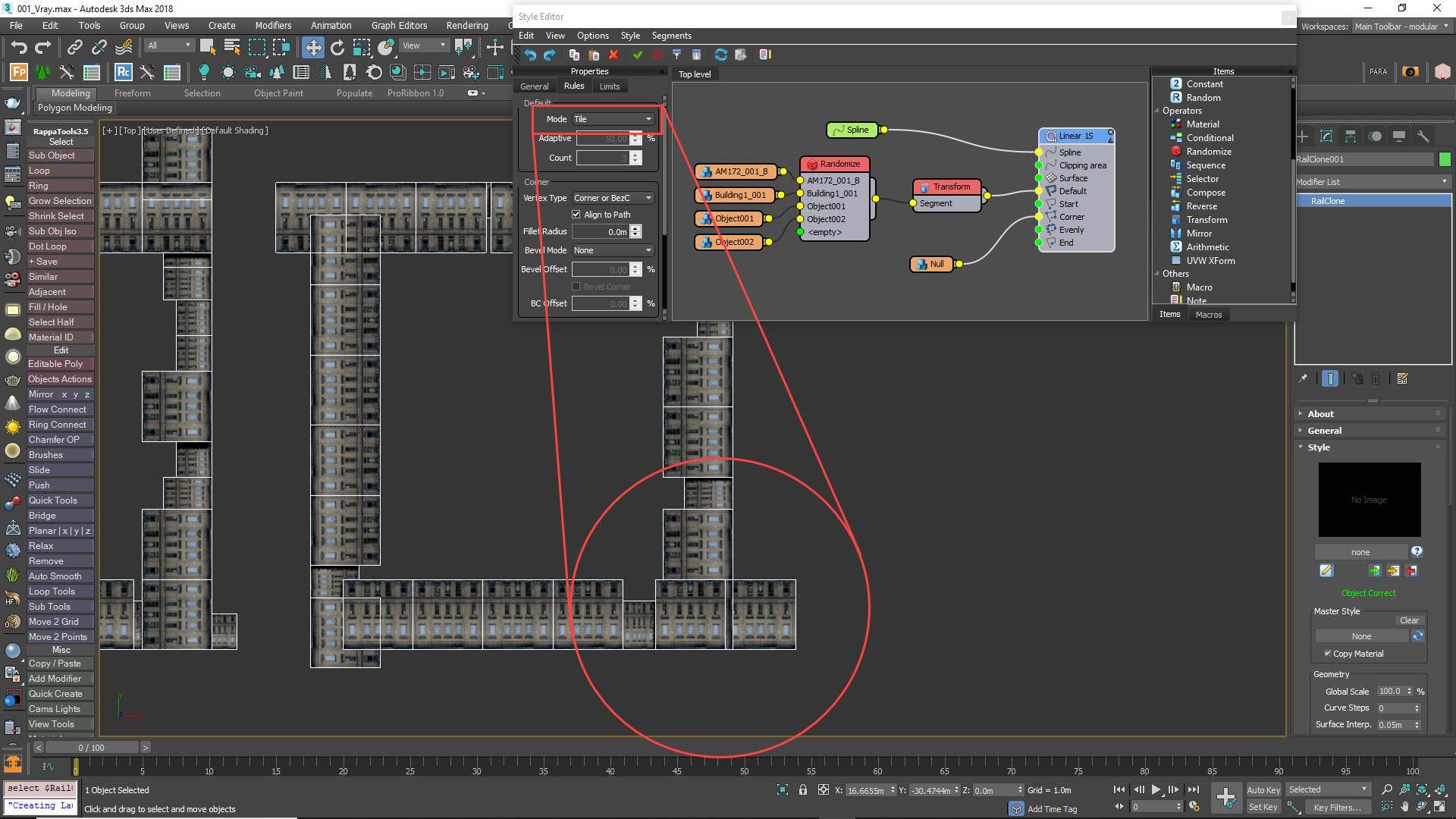Open the Options menu in Style Editor
This screenshot has height=819, width=1456.
(x=592, y=36)
